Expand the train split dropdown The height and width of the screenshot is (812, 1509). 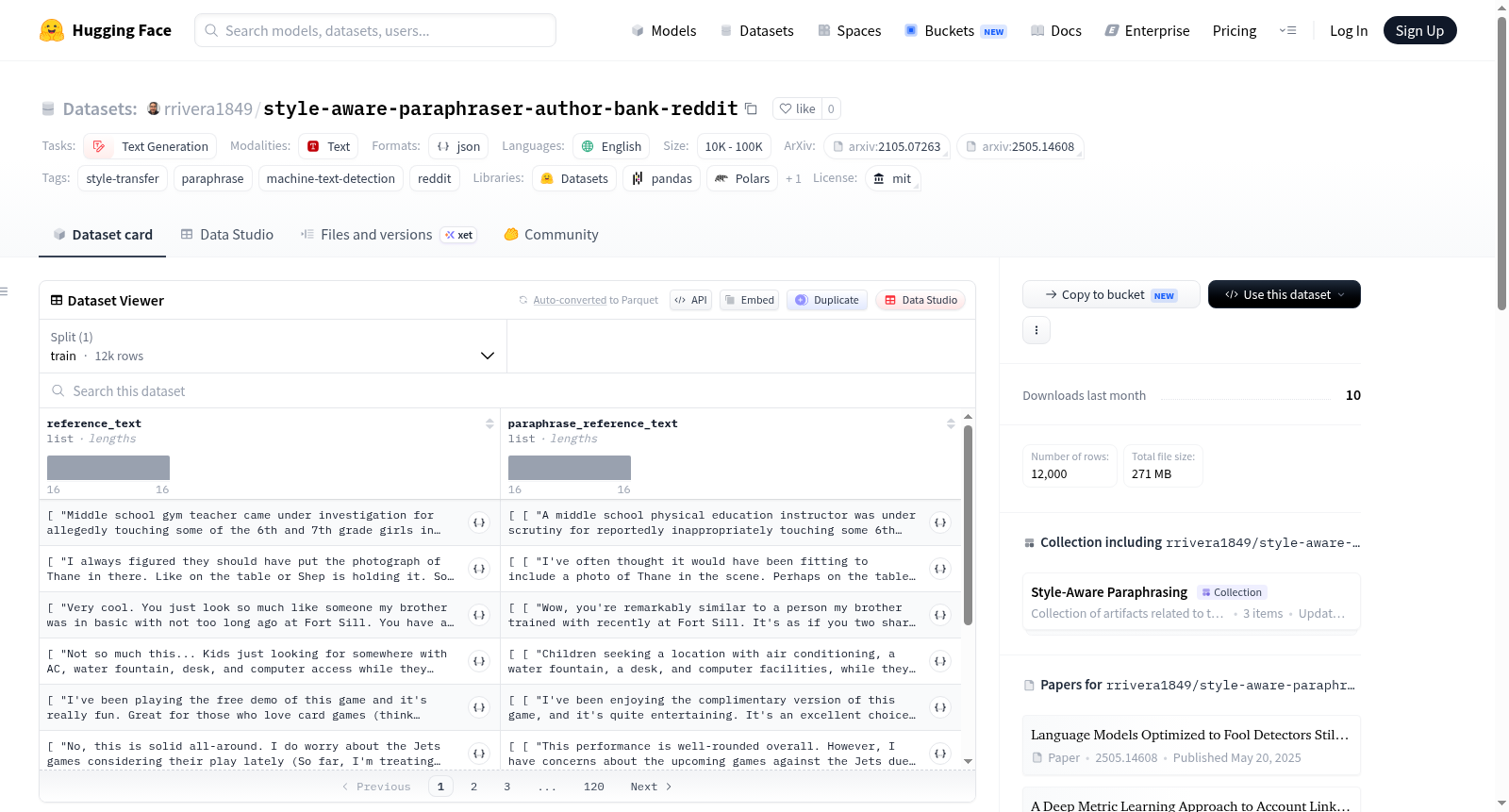[273, 346]
